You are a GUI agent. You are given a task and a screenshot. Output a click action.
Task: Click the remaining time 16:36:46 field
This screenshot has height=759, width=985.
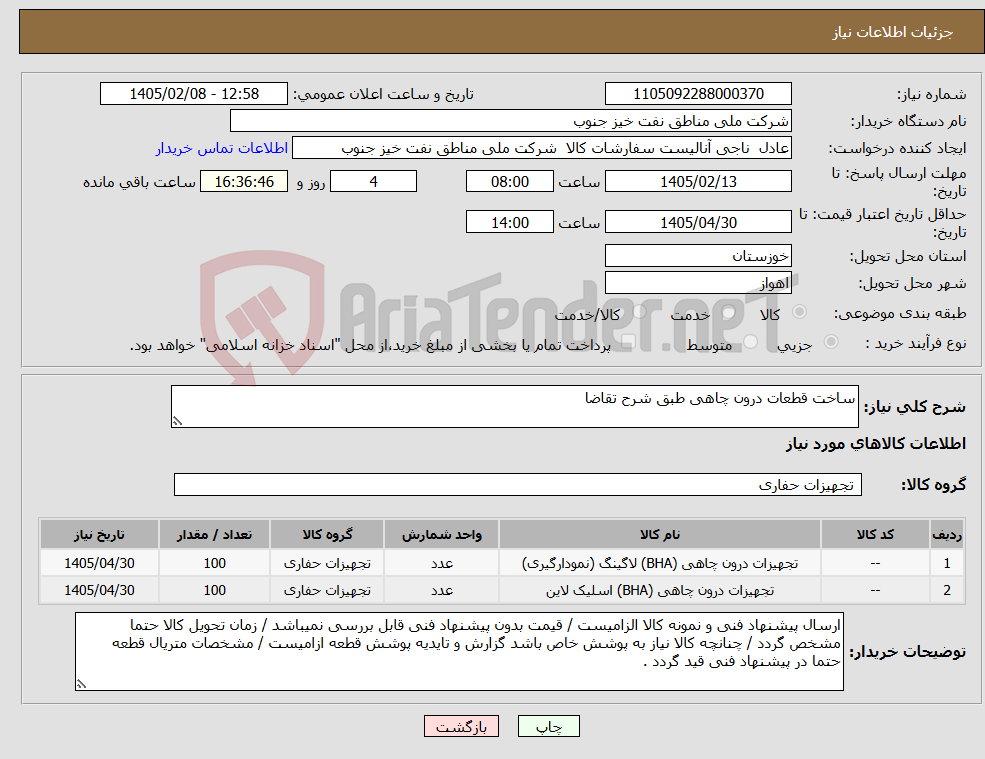click(244, 182)
